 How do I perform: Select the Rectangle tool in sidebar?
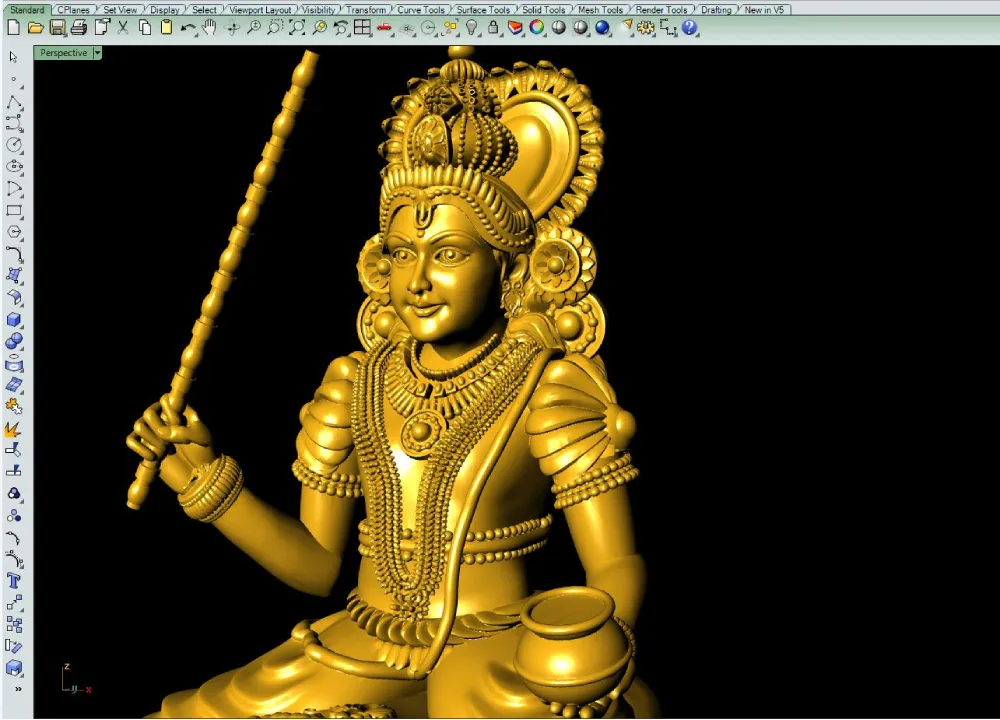14,210
